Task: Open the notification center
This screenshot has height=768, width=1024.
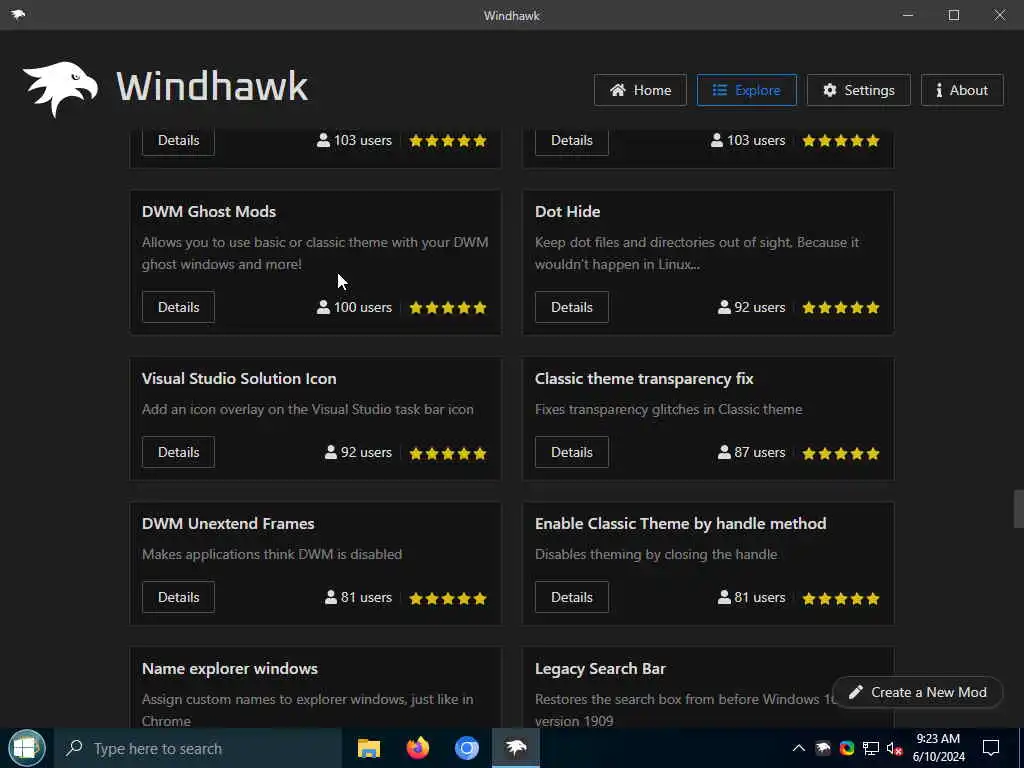Action: click(991, 748)
